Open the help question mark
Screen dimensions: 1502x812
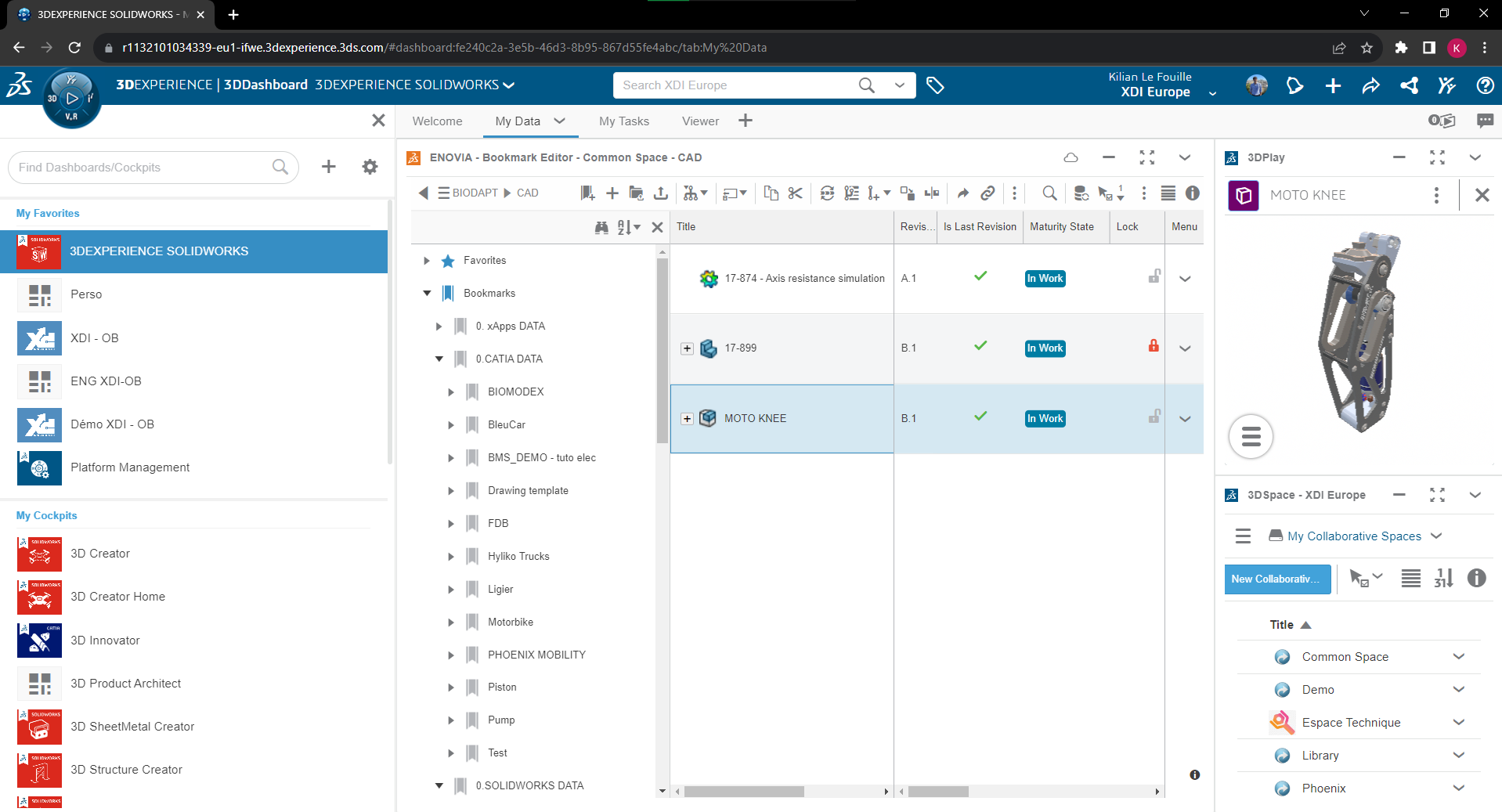click(x=1485, y=85)
